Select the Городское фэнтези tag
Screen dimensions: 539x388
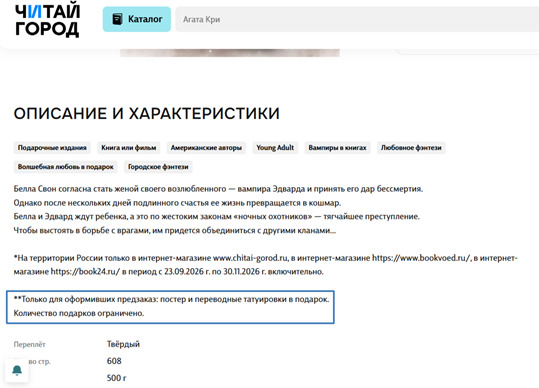coord(158,167)
